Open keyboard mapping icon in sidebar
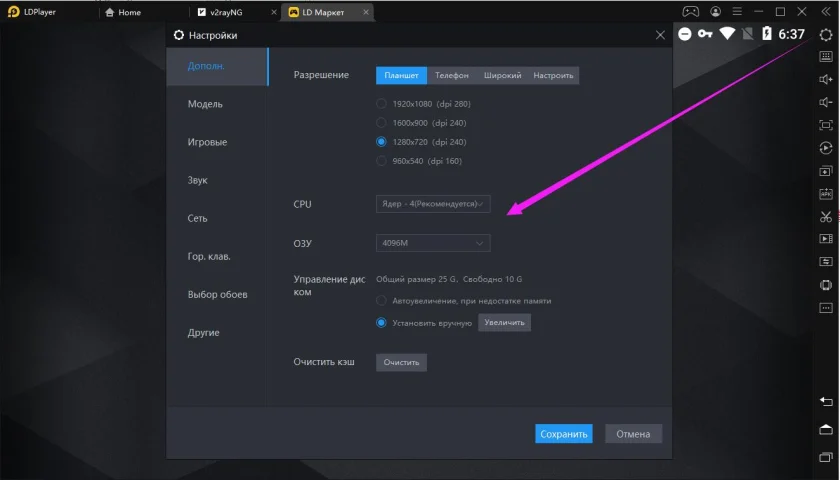 (x=826, y=56)
